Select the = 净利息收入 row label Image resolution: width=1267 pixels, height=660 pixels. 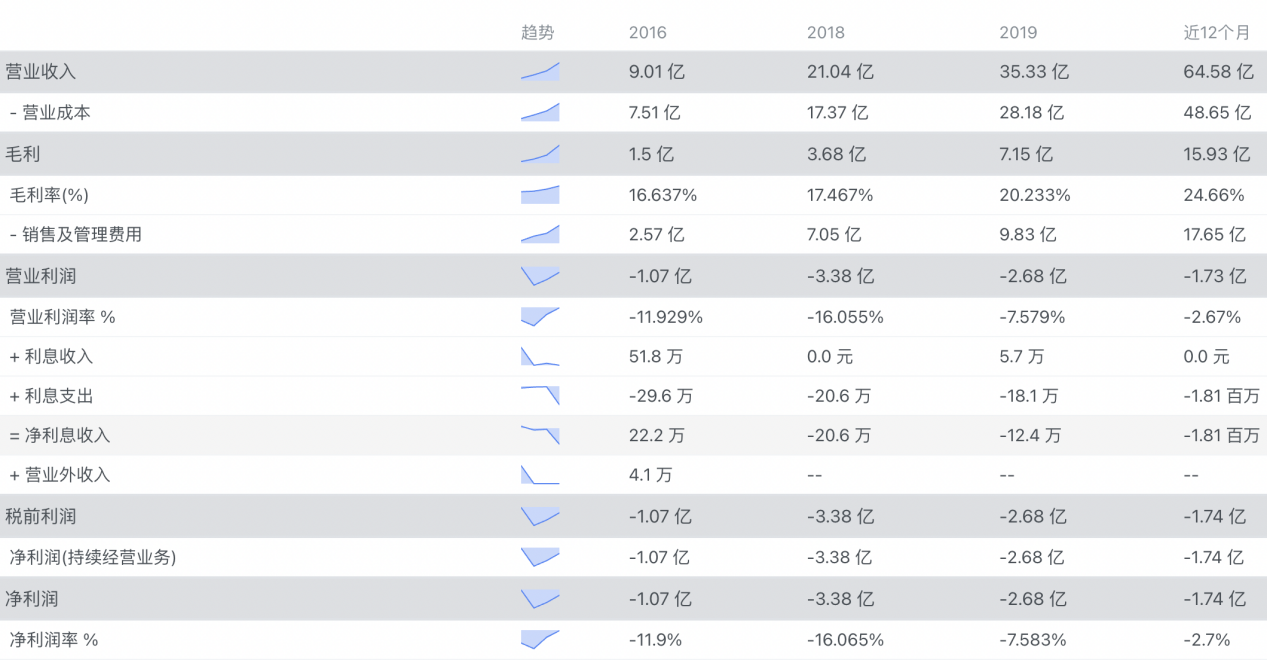60,436
